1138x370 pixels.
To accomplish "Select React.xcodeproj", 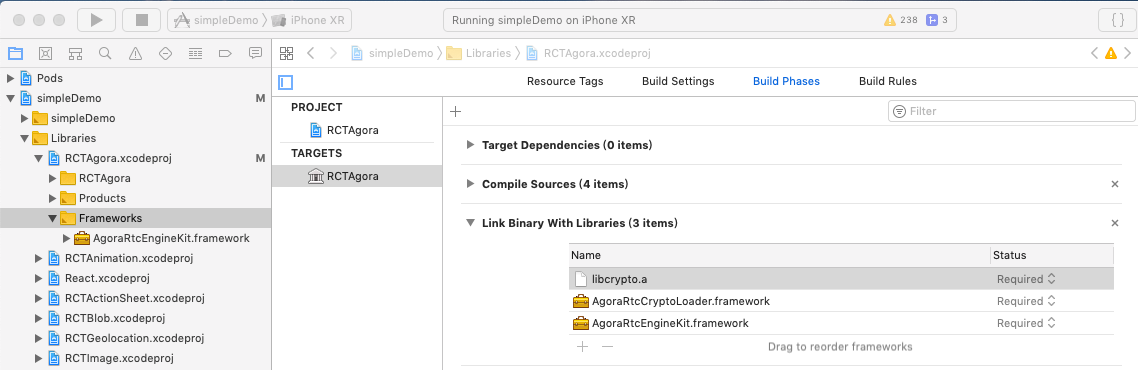I will pos(107,278).
